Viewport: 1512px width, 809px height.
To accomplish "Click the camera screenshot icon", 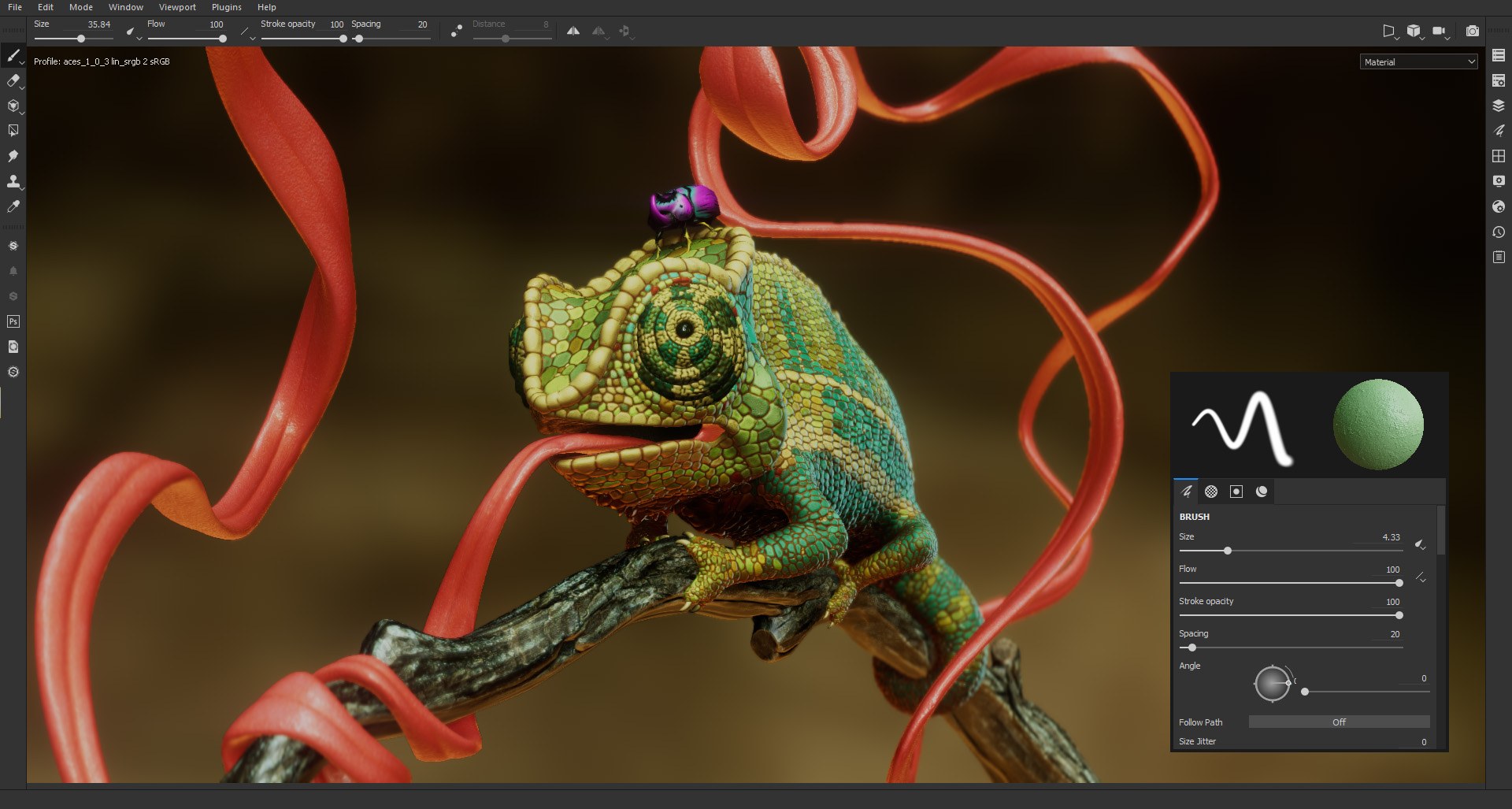I will (1473, 32).
